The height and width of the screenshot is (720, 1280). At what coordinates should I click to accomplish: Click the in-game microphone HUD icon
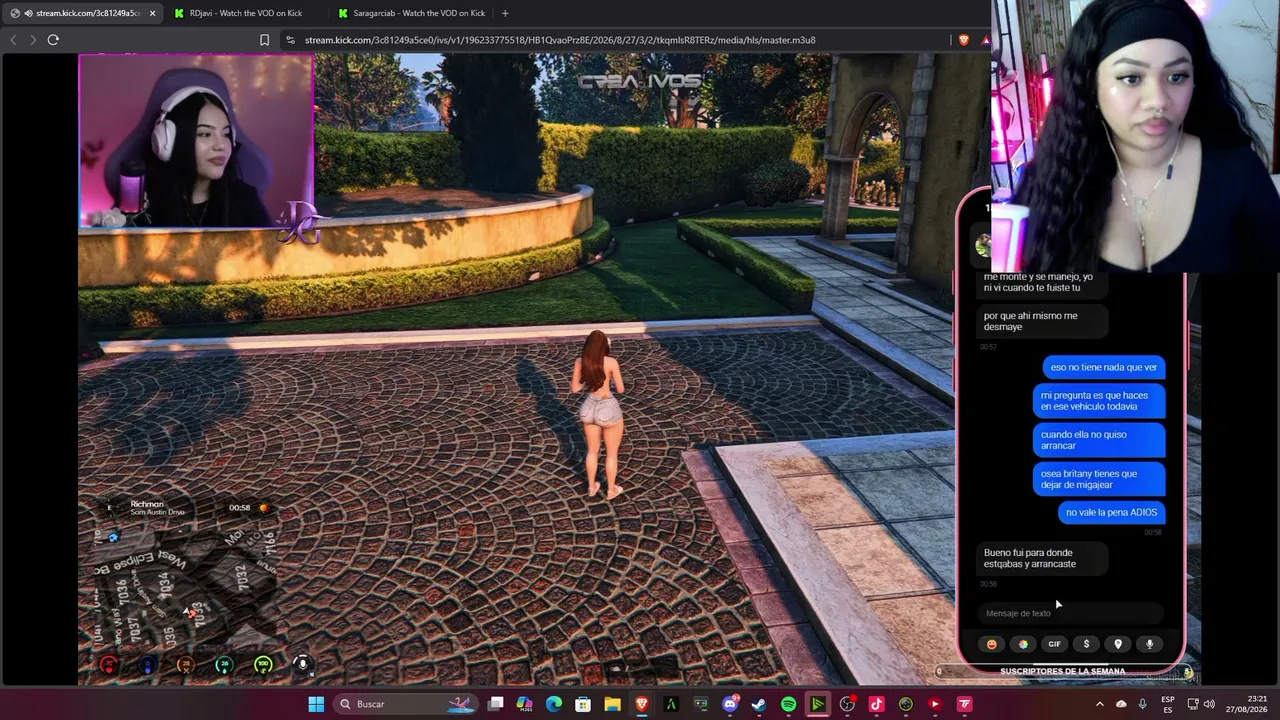(x=302, y=664)
